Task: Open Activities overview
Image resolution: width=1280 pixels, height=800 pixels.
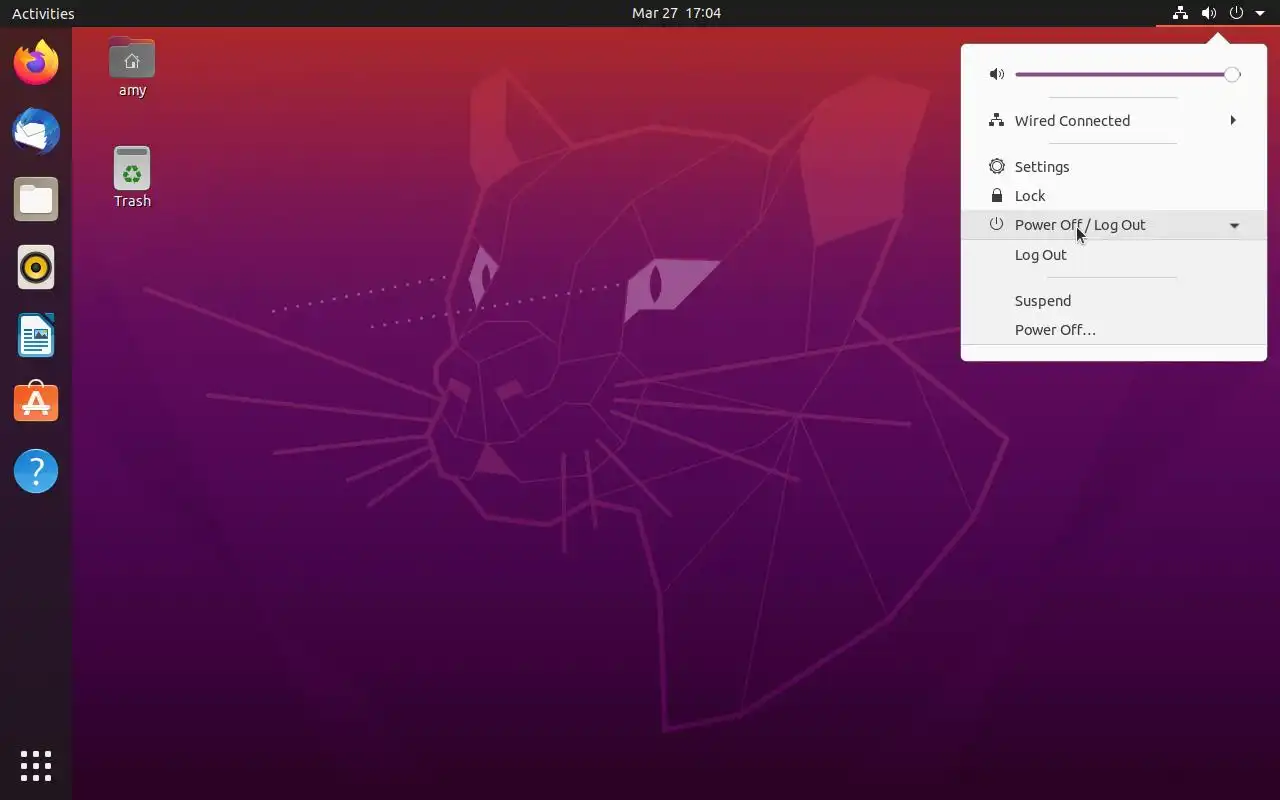Action: pyautogui.click(x=43, y=13)
